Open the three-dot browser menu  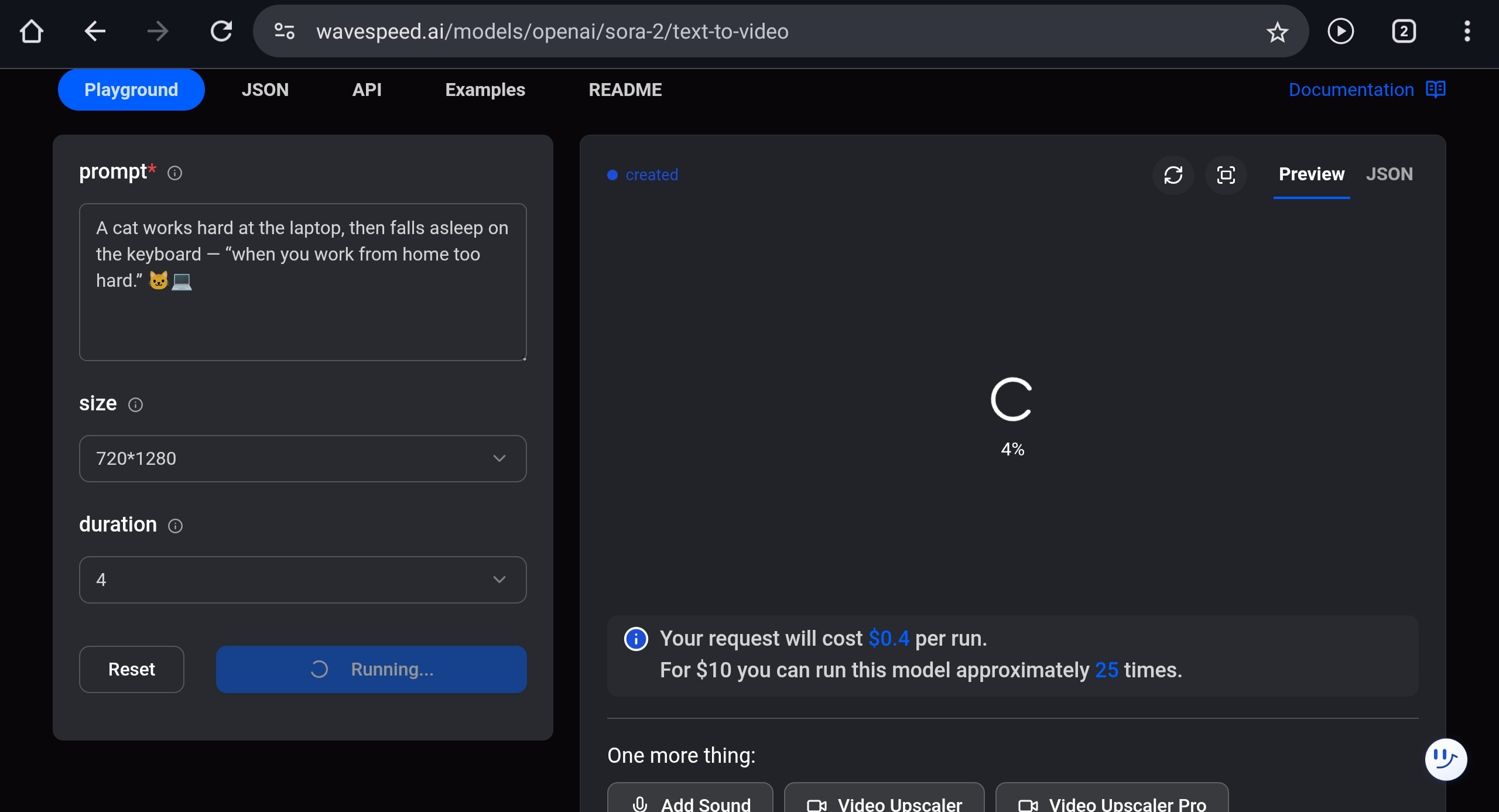coord(1467,32)
